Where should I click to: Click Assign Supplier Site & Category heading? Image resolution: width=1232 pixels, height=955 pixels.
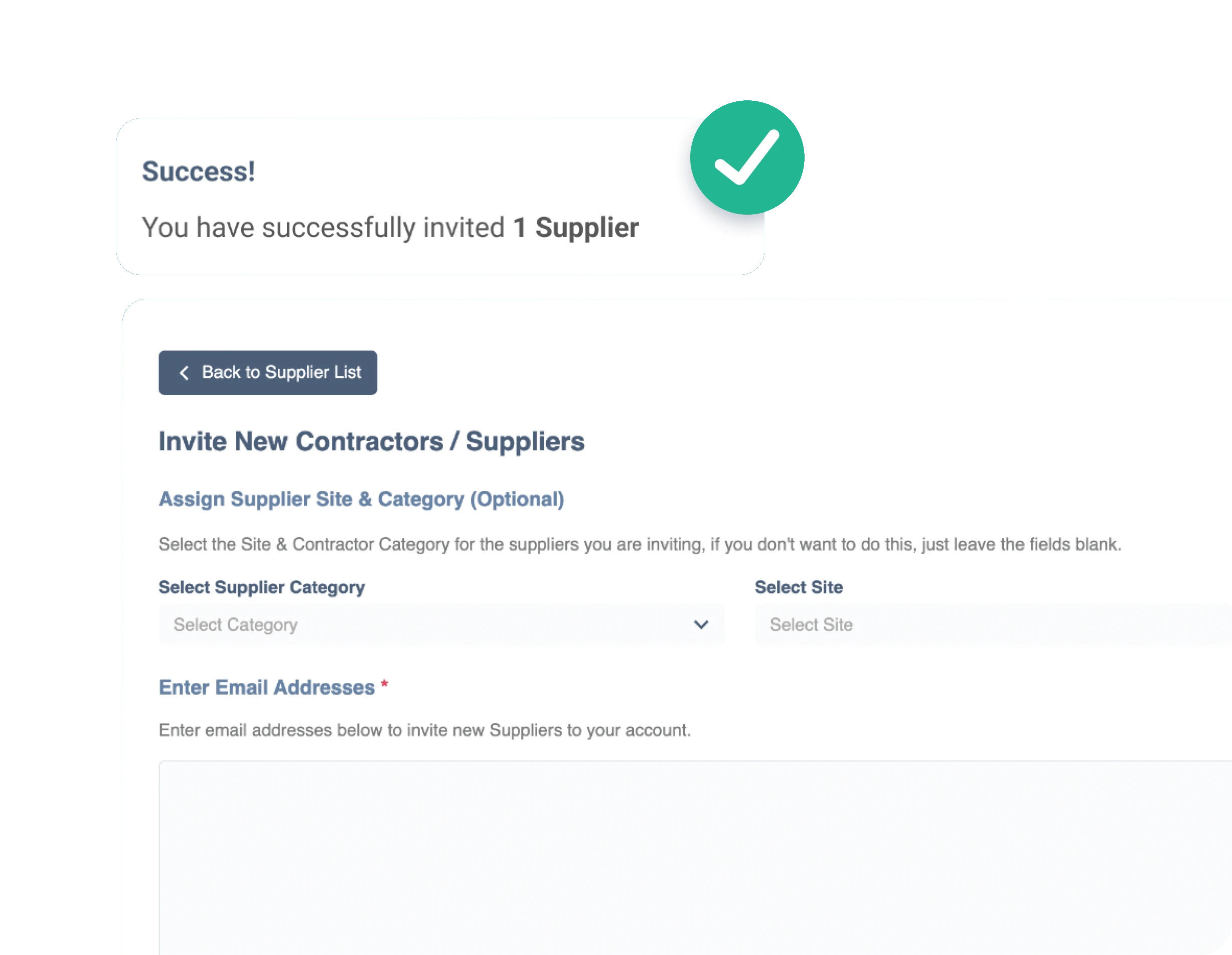click(x=361, y=499)
